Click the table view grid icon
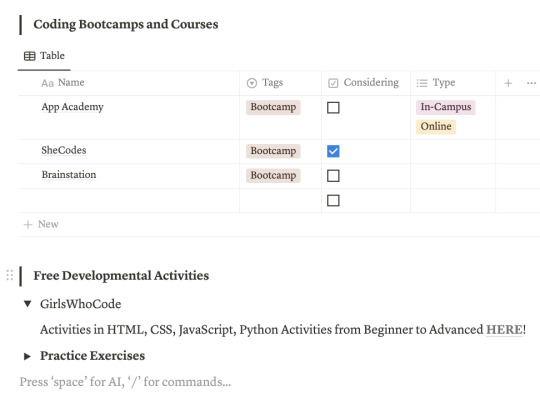The image size is (540, 396). click(x=30, y=56)
